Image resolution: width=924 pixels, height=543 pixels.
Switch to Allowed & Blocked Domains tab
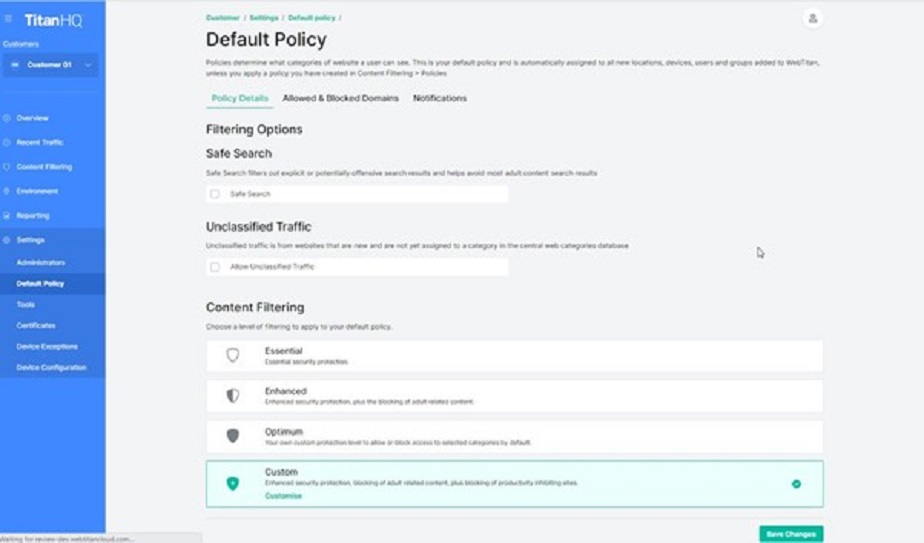click(x=340, y=98)
